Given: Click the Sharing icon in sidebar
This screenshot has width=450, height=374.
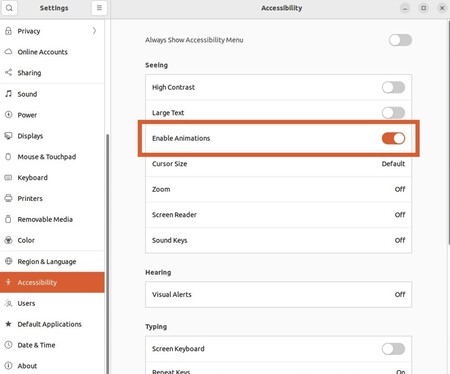Looking at the screenshot, I should 8,72.
